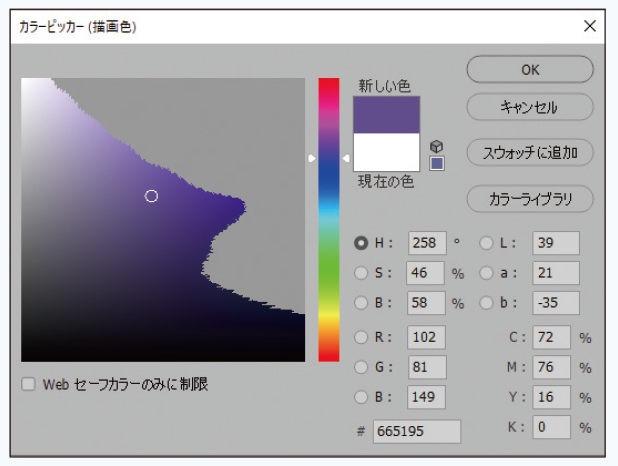Enable Web セーフカラーのみに制限 checkbox
This screenshot has height=466, width=618.
tap(28, 384)
